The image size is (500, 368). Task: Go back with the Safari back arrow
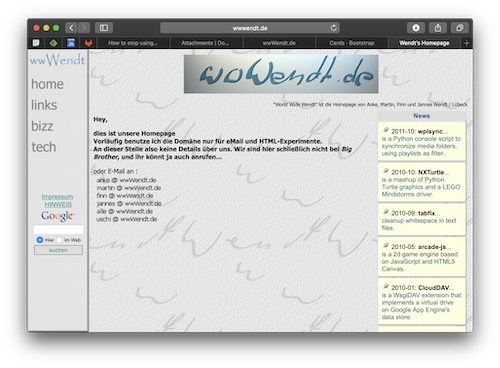click(71, 28)
